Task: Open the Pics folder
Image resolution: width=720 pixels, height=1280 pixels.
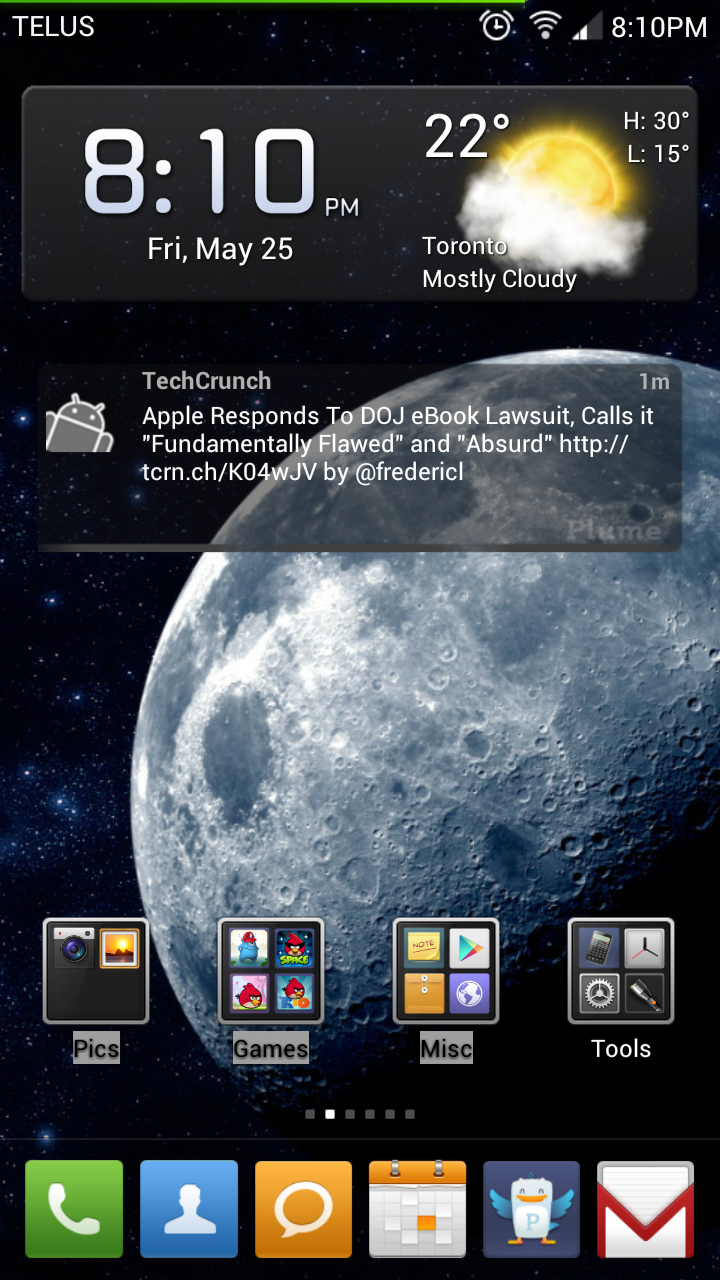Action: coord(96,970)
